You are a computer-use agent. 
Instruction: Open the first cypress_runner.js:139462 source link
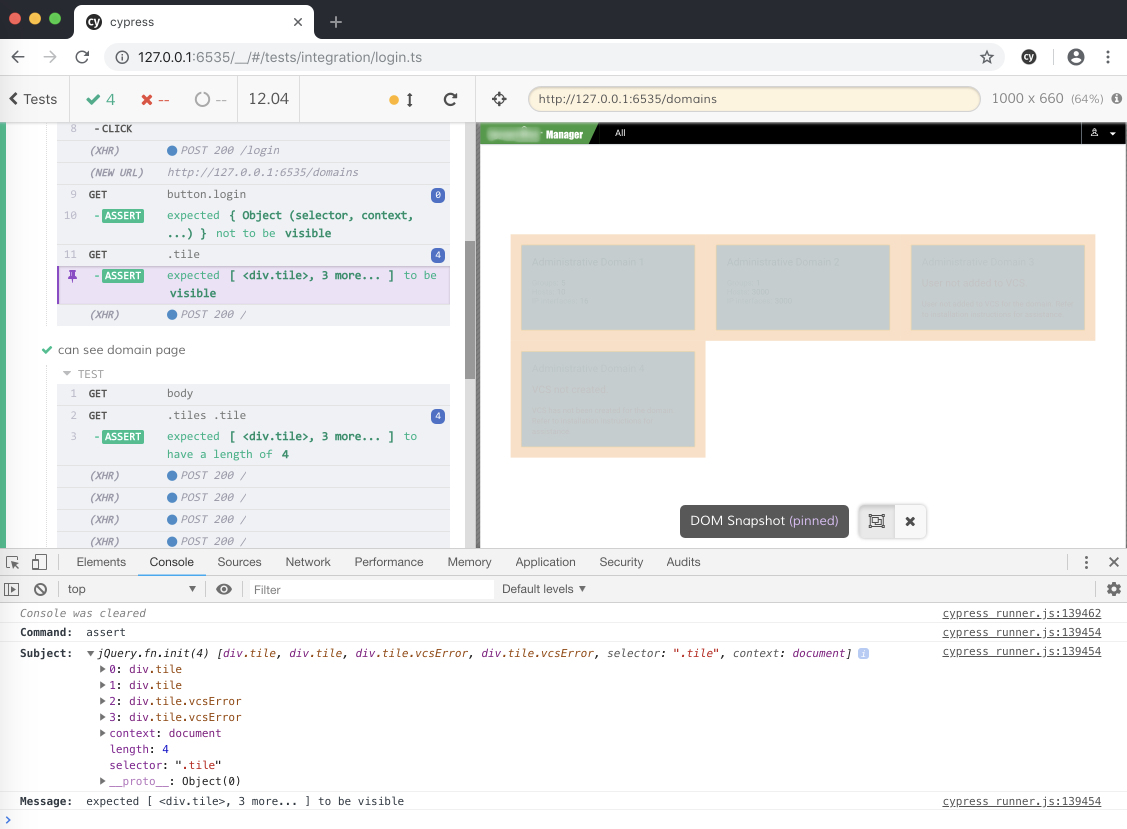[x=1021, y=614]
